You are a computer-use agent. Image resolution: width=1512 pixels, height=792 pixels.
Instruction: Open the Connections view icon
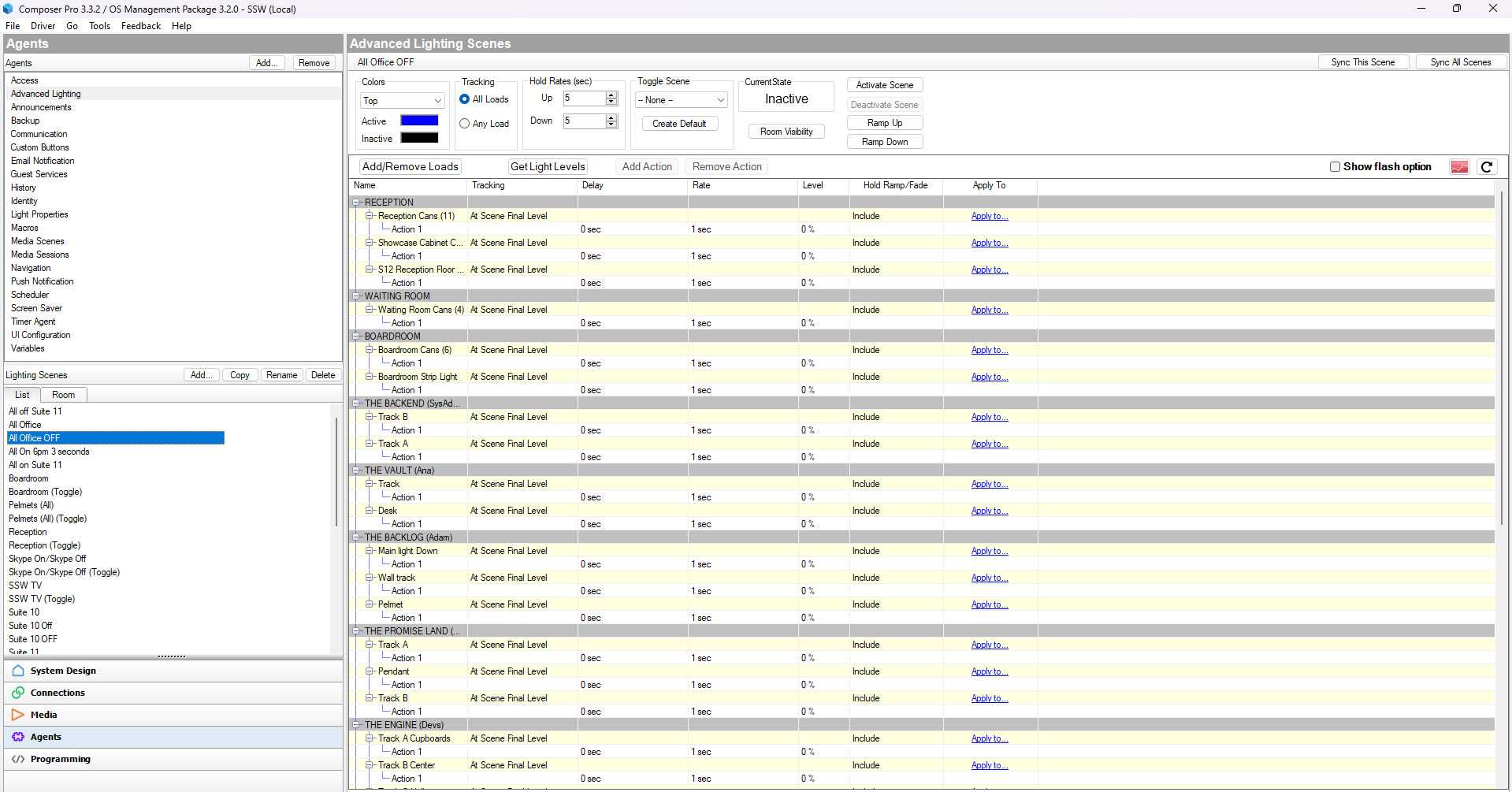click(x=18, y=693)
